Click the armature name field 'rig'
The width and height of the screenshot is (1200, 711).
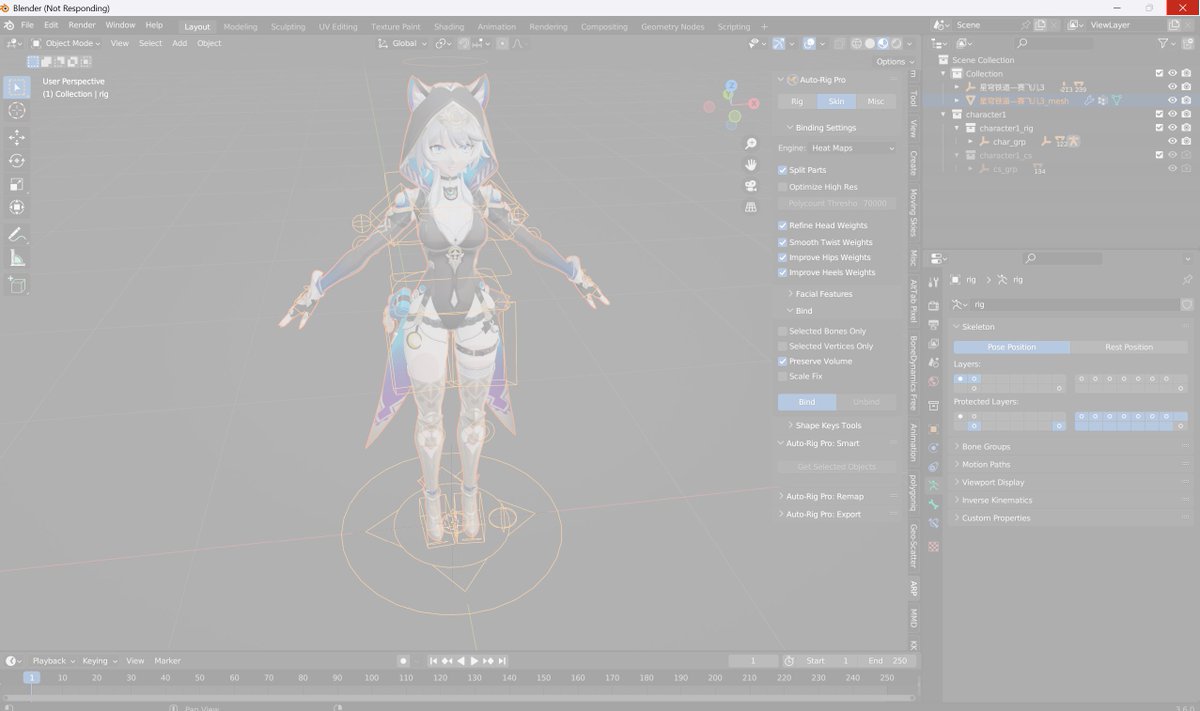(1073, 304)
